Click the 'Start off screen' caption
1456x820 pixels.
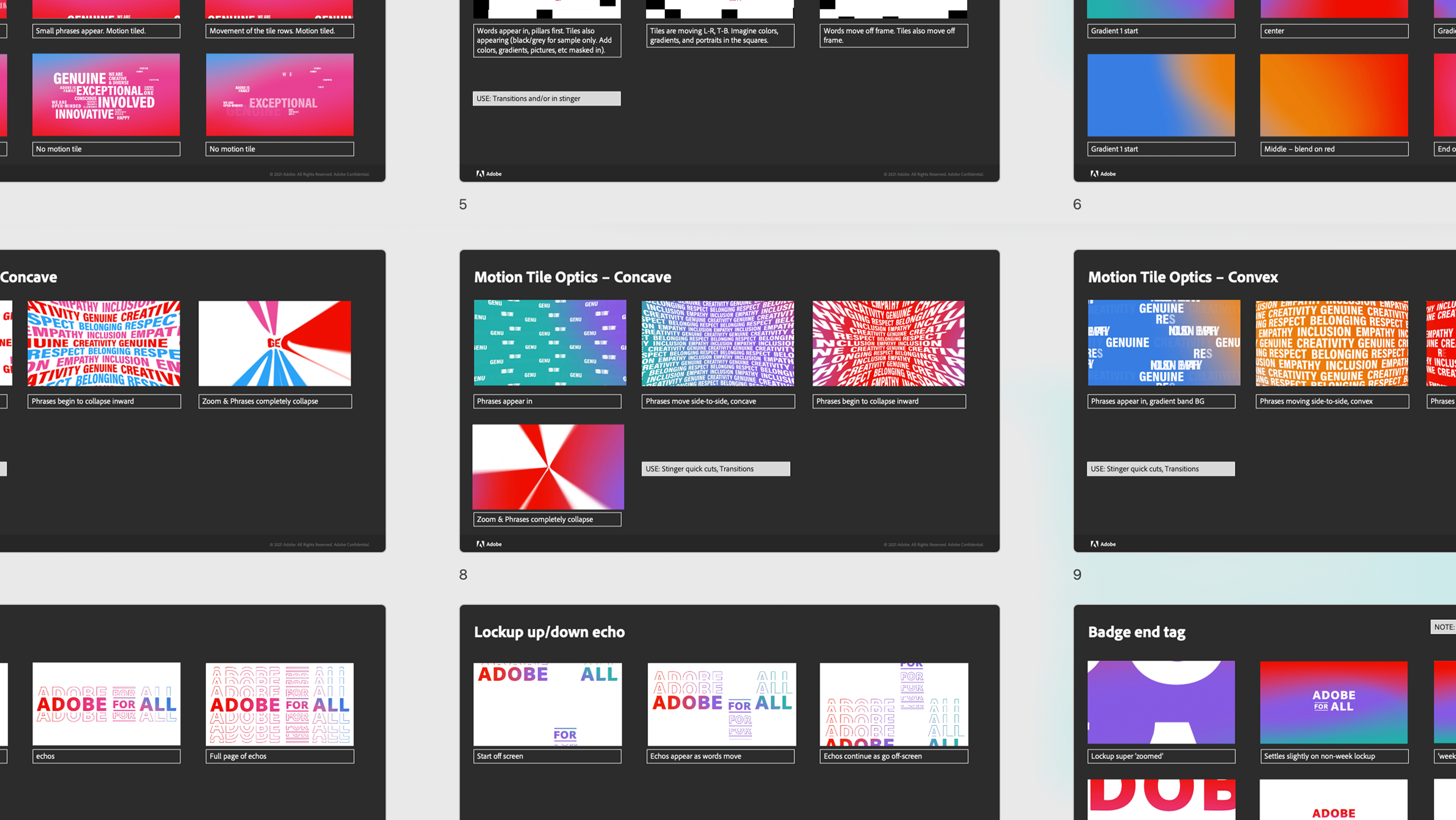click(x=547, y=756)
